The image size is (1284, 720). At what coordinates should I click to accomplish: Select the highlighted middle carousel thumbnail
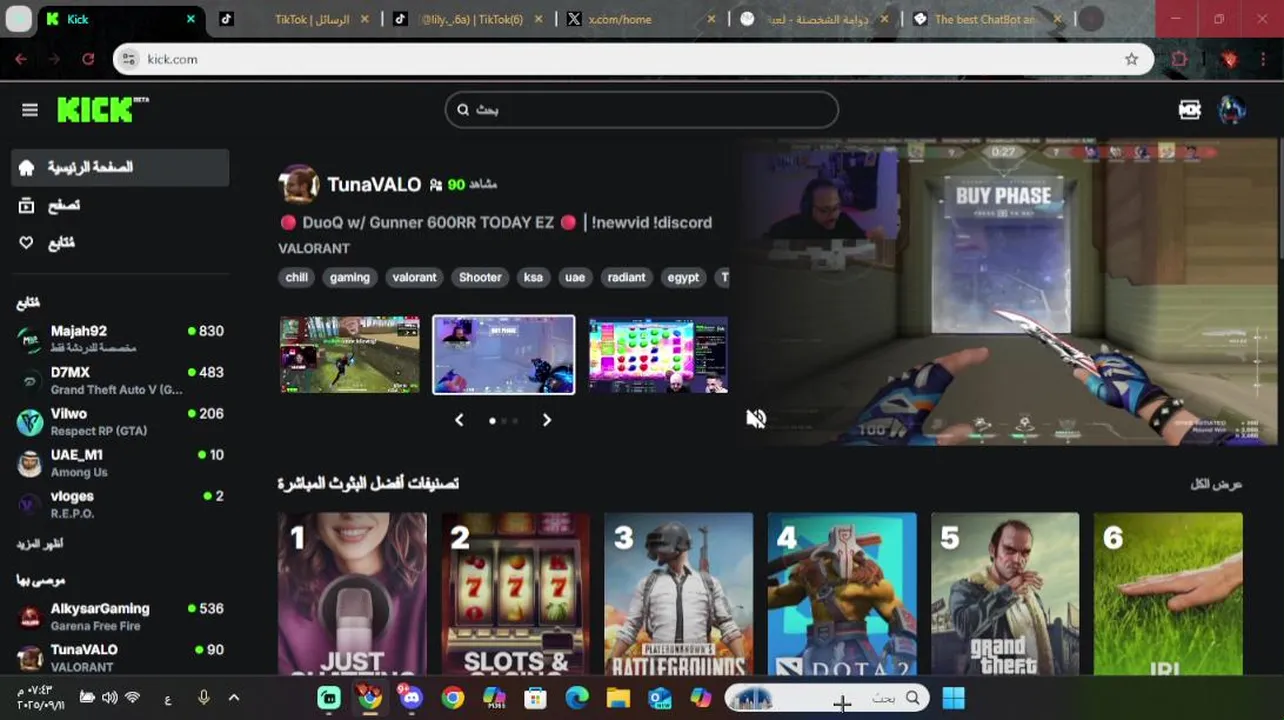[504, 354]
